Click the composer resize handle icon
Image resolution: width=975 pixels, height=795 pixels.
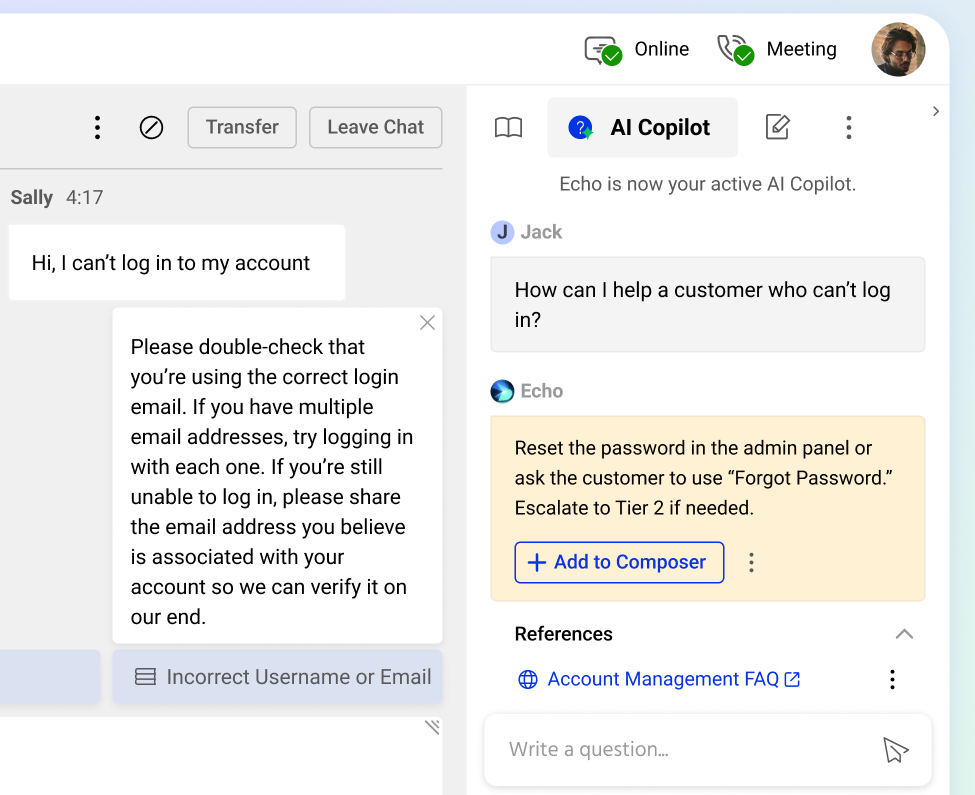point(433,727)
